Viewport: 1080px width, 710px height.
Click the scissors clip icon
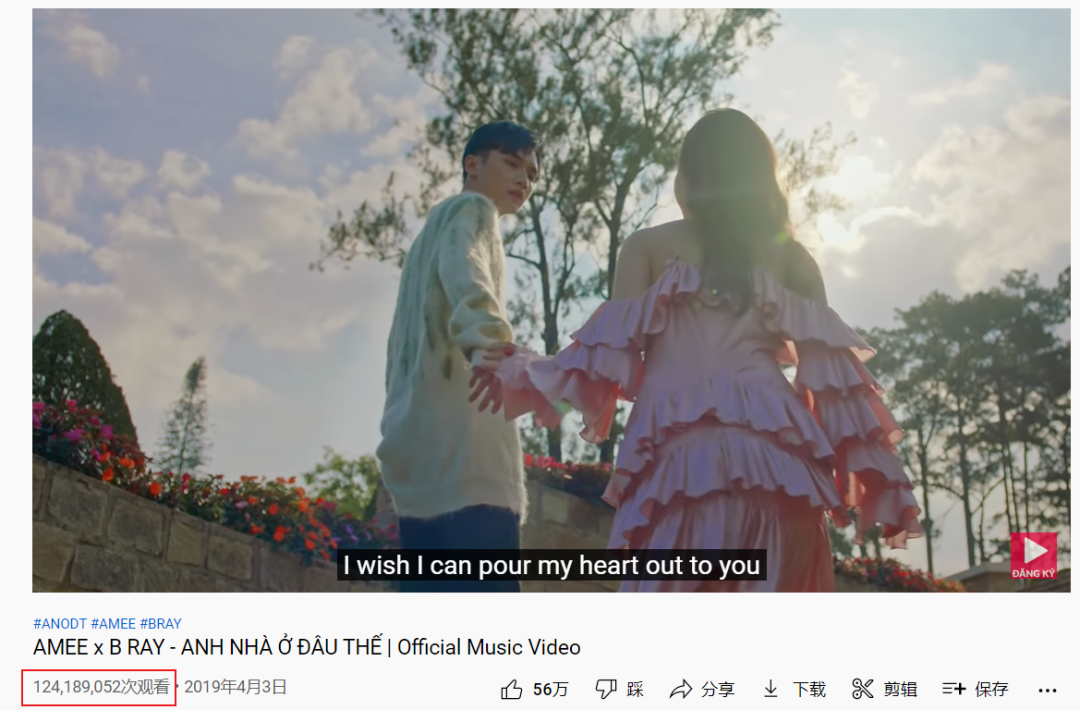click(x=862, y=689)
